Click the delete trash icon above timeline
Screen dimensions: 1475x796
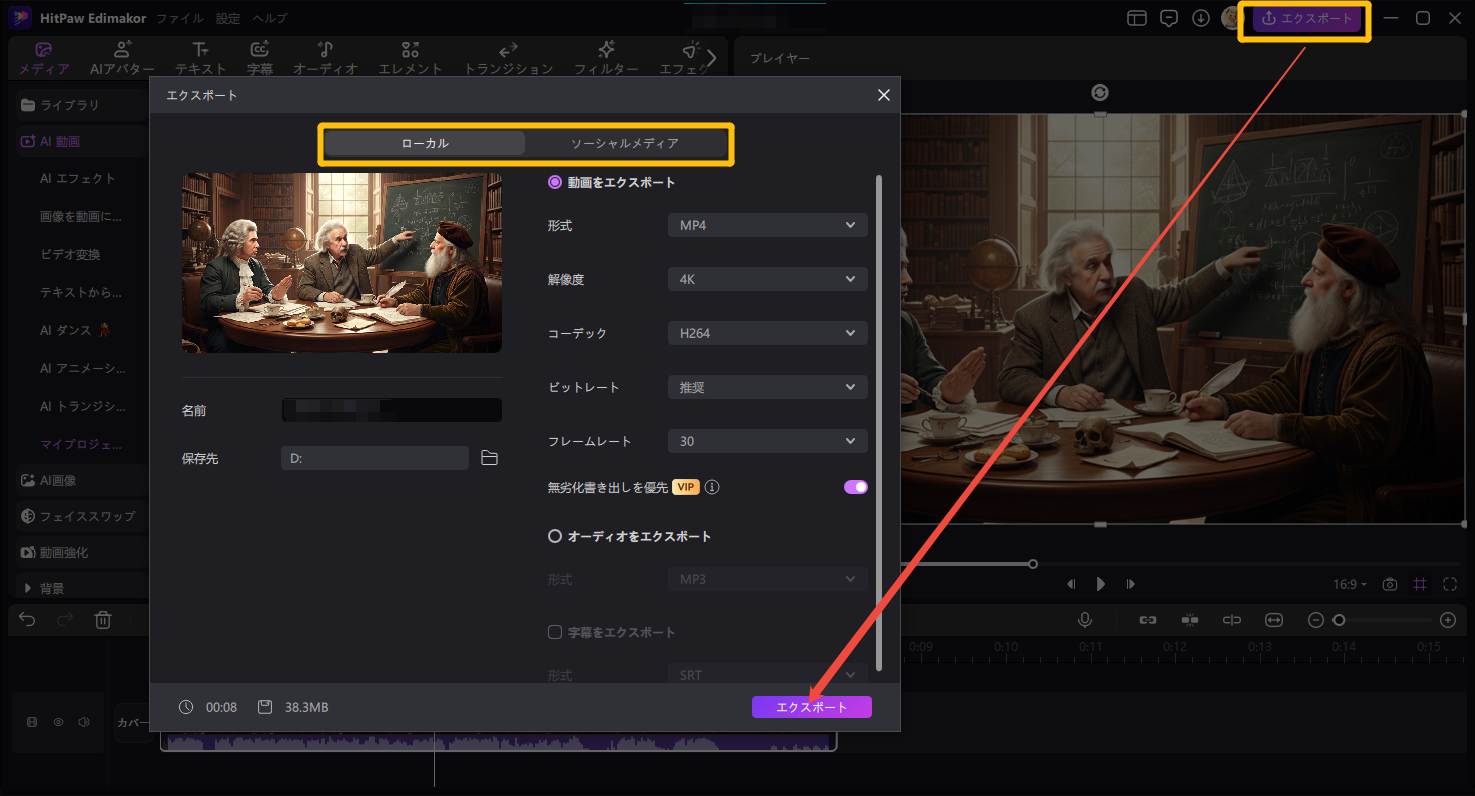coord(102,620)
